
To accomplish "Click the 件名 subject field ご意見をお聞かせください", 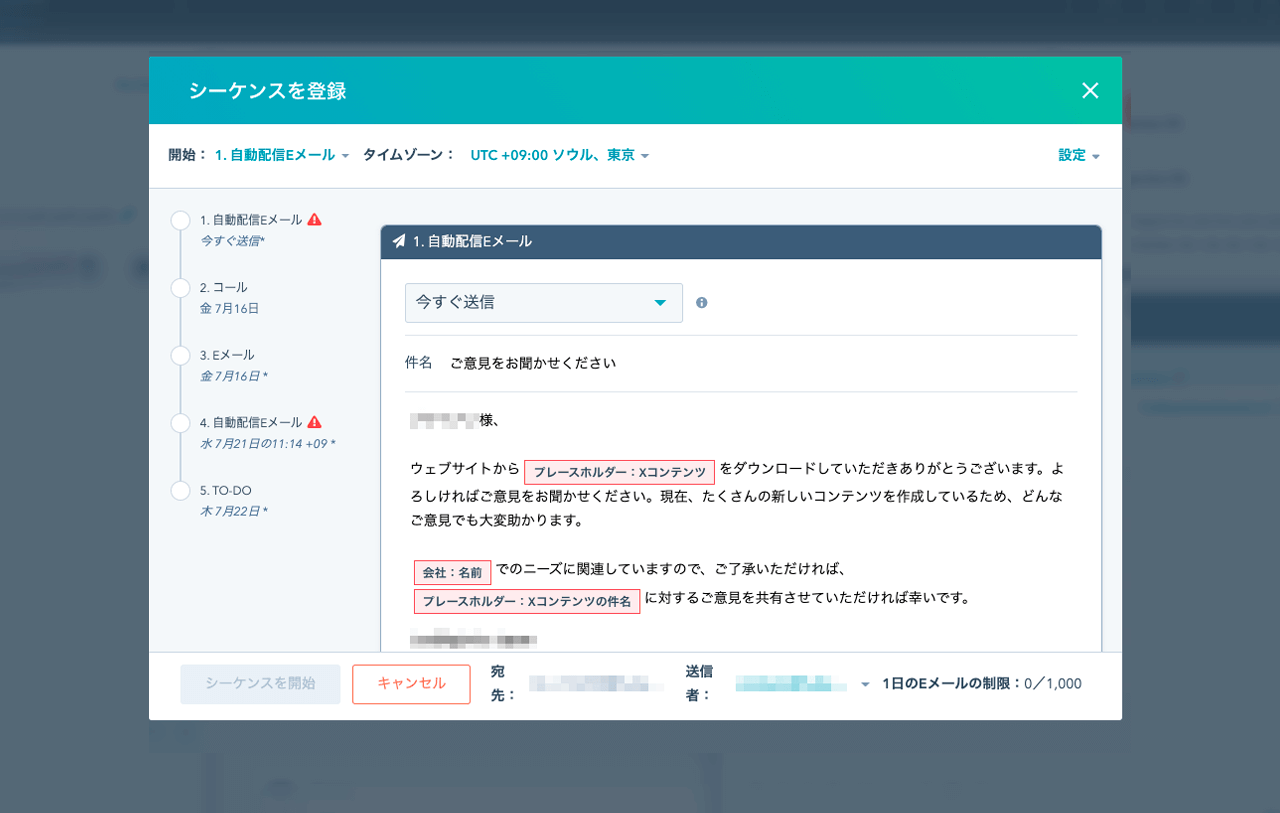I will click(533, 363).
